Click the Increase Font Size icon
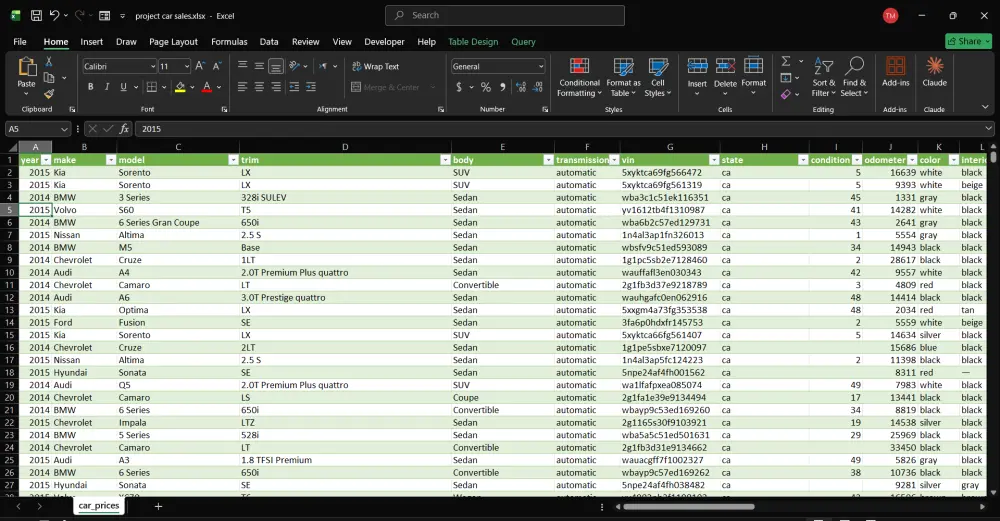The width and height of the screenshot is (1000, 521). click(200, 66)
